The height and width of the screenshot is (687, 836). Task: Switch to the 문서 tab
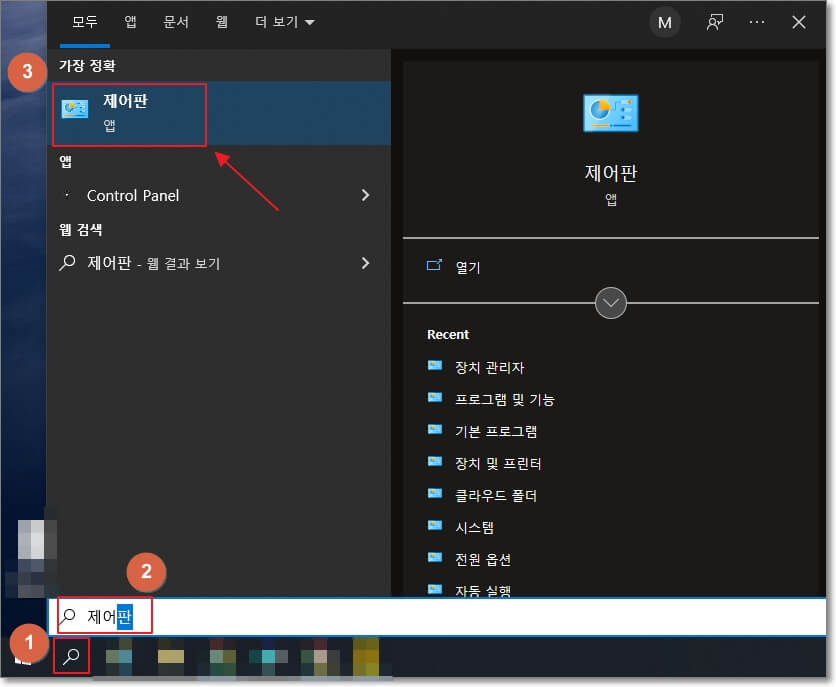coord(176,22)
